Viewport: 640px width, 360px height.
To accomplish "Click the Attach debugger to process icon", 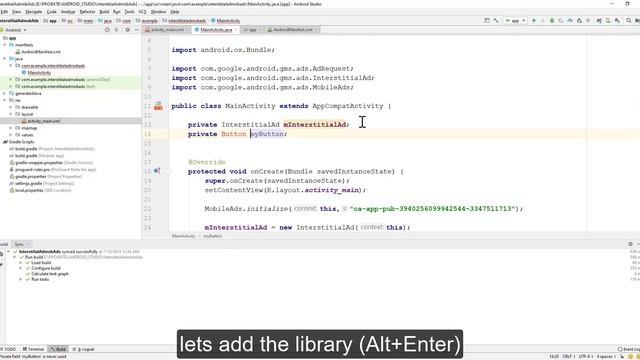I will [x=579, y=20].
